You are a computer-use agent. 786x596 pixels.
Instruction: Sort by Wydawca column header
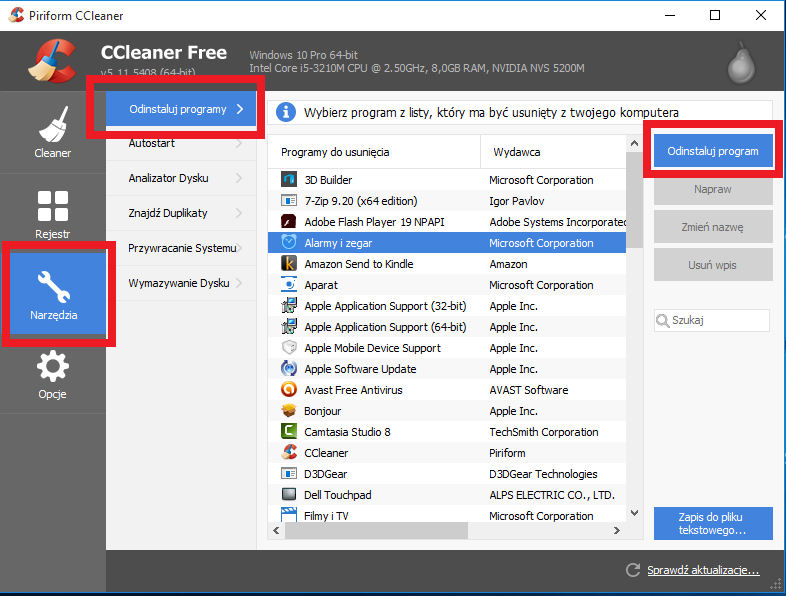pos(553,152)
